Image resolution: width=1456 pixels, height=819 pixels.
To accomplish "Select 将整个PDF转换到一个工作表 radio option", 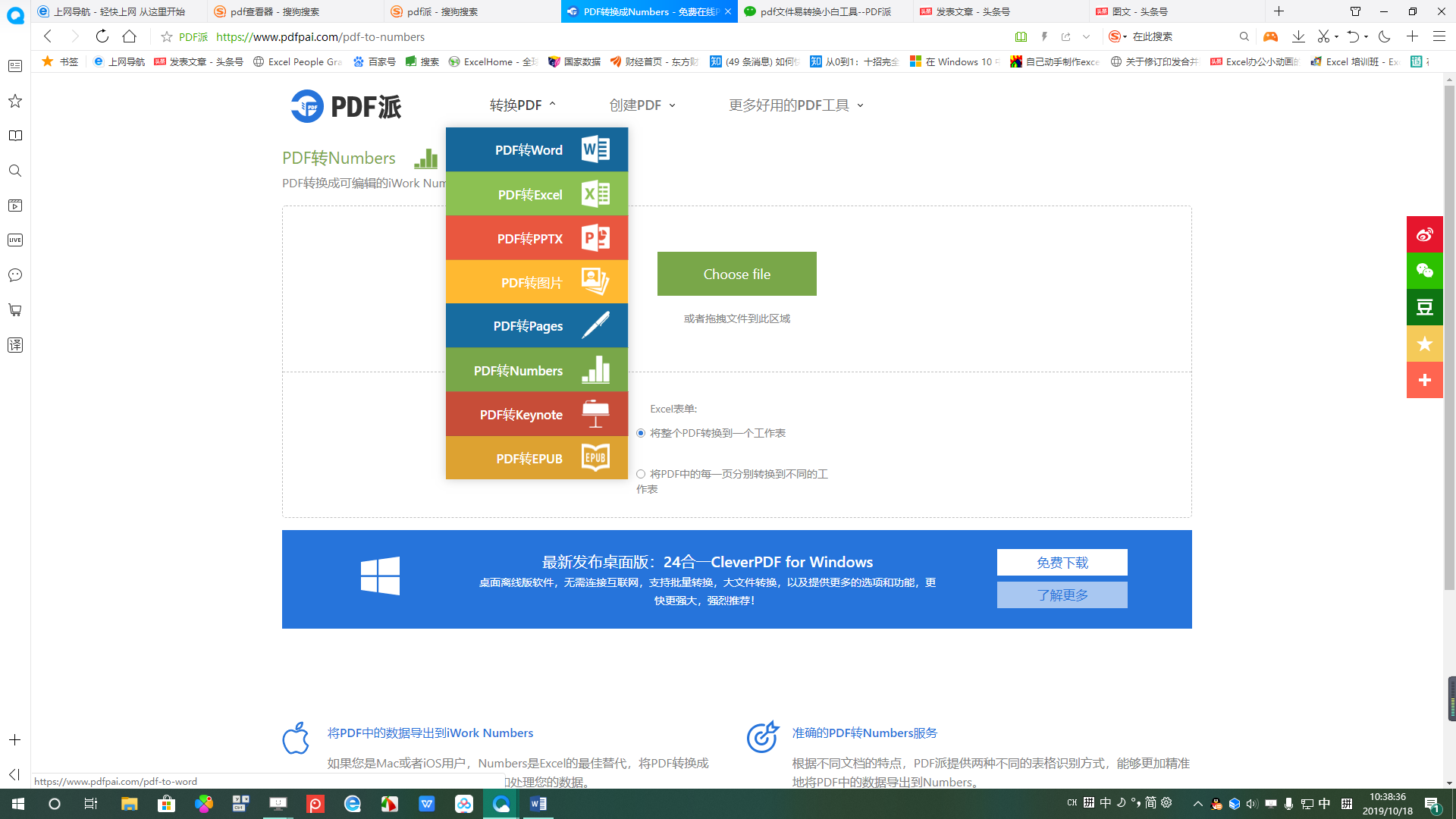I will tap(641, 433).
